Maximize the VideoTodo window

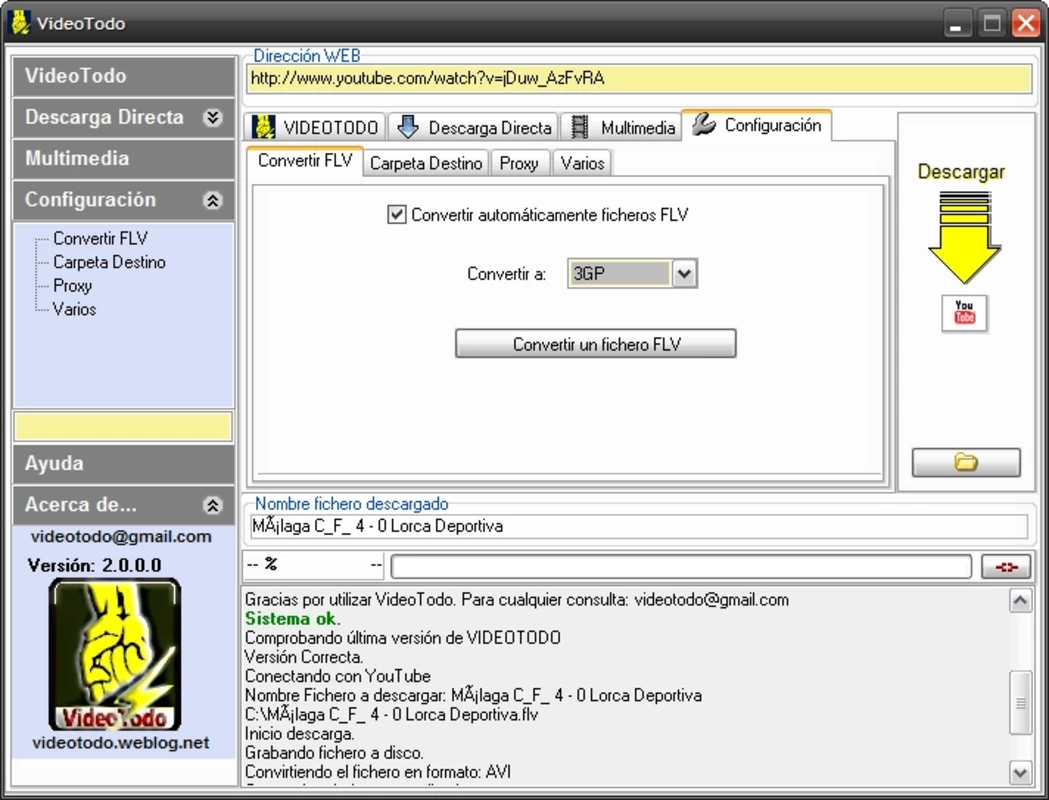[x=992, y=23]
